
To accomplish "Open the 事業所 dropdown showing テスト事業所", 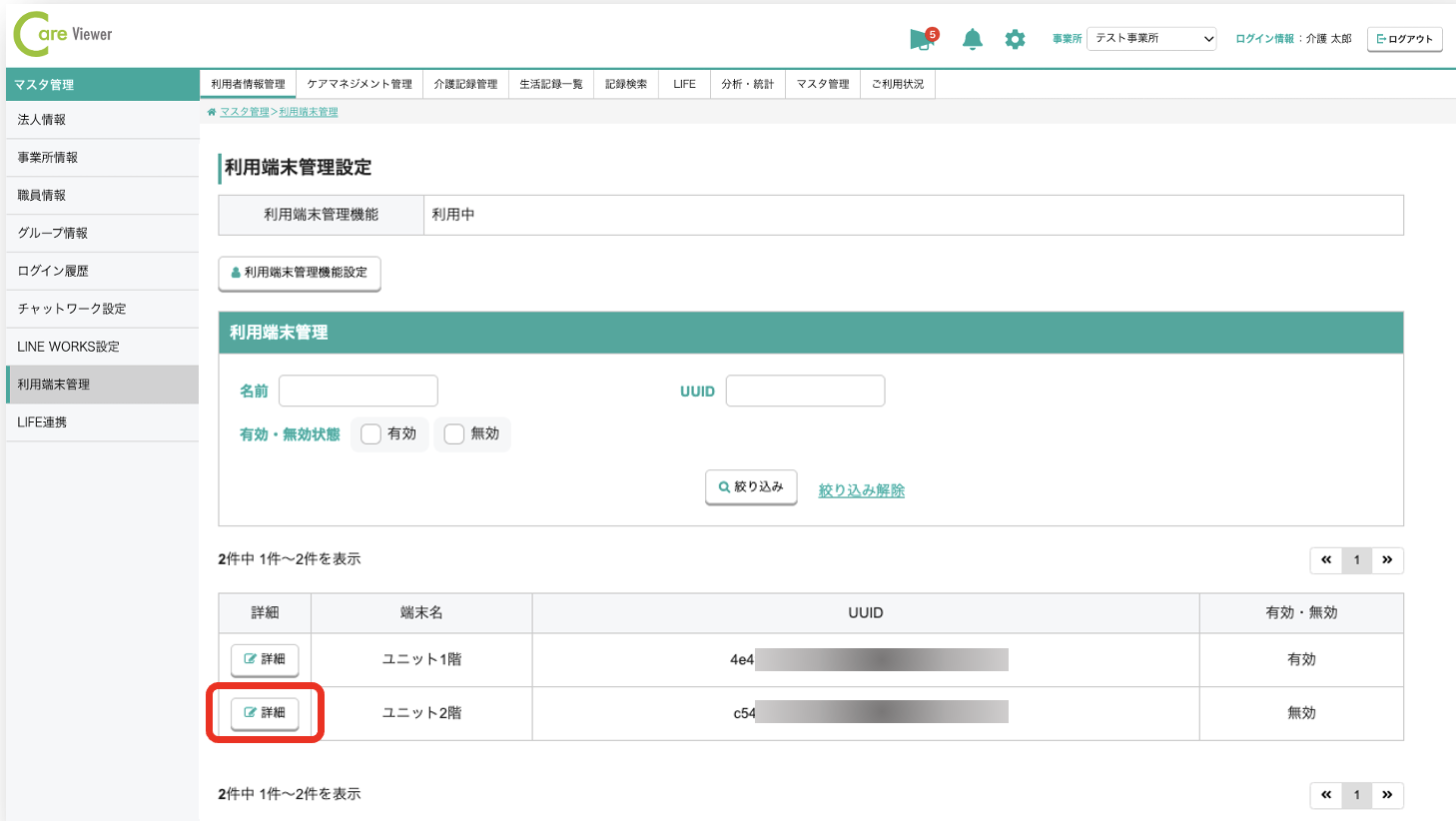I will [1150, 38].
